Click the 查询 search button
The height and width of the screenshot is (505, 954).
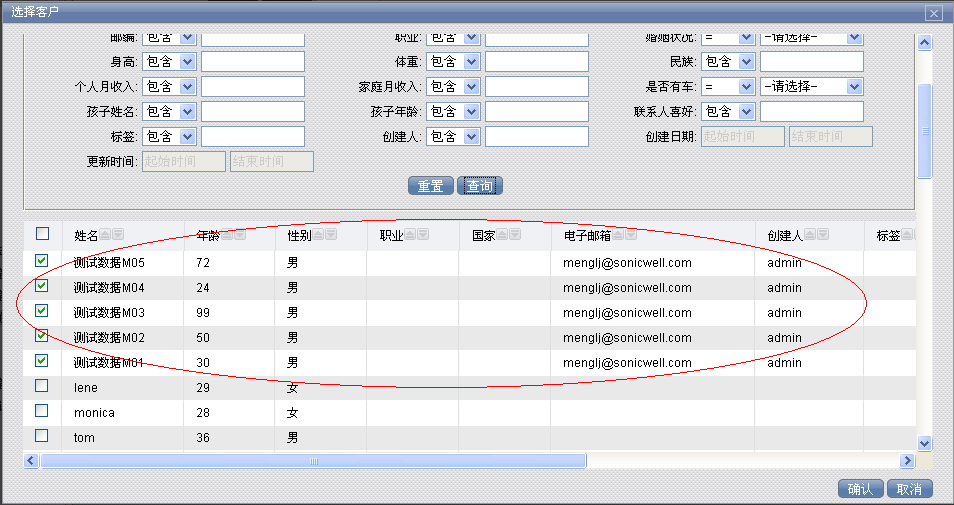(480, 186)
